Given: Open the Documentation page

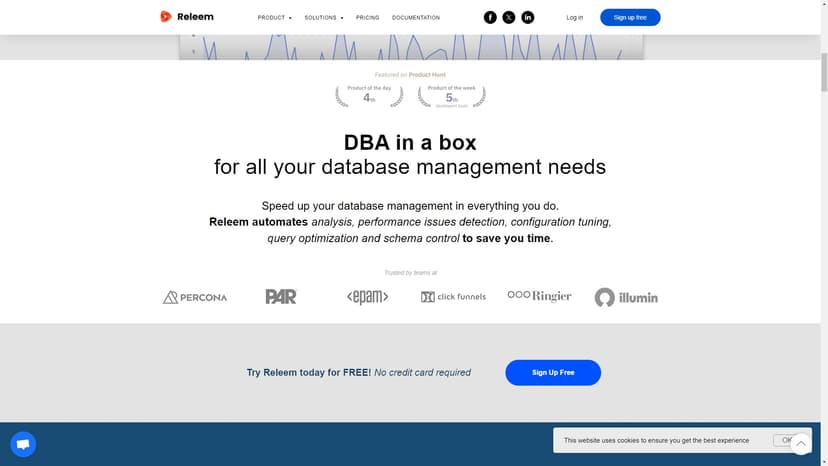Looking at the screenshot, I should 416,17.
